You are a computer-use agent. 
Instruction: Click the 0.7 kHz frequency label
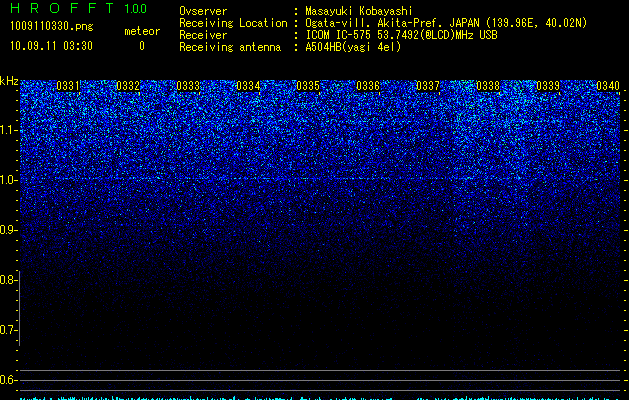coord(7,330)
